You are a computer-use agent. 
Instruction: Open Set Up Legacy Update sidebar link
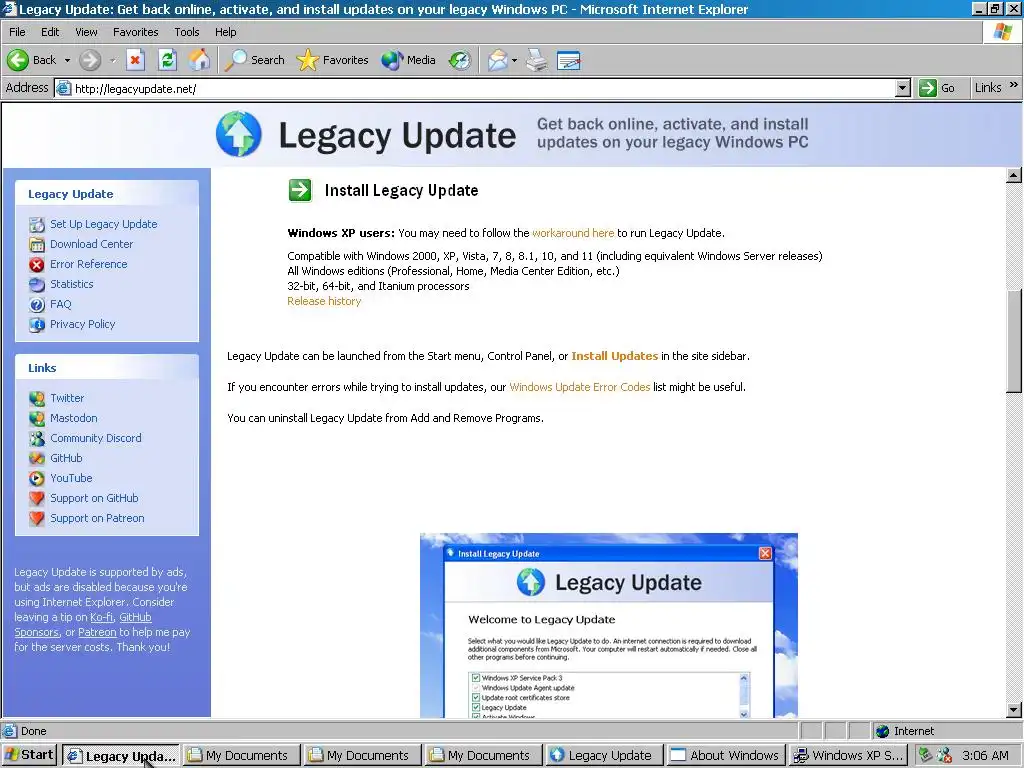pos(104,224)
